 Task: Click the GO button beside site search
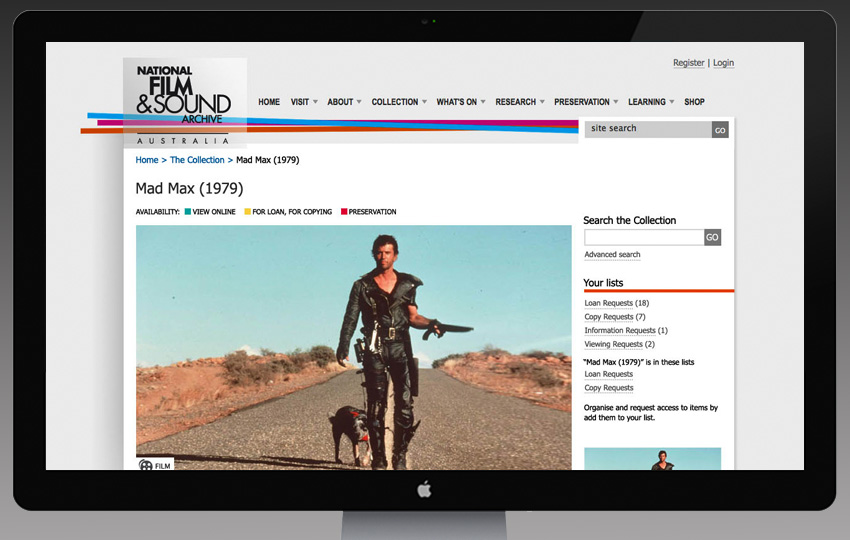coord(720,130)
